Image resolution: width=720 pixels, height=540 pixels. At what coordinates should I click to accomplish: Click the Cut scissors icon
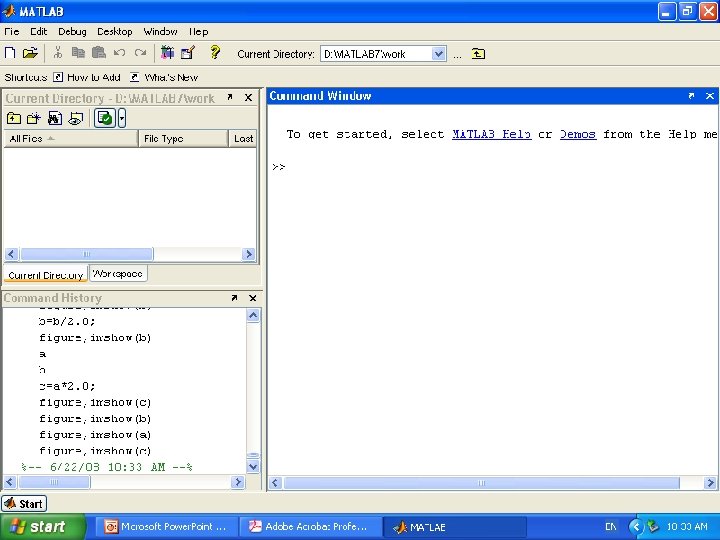(x=58, y=53)
